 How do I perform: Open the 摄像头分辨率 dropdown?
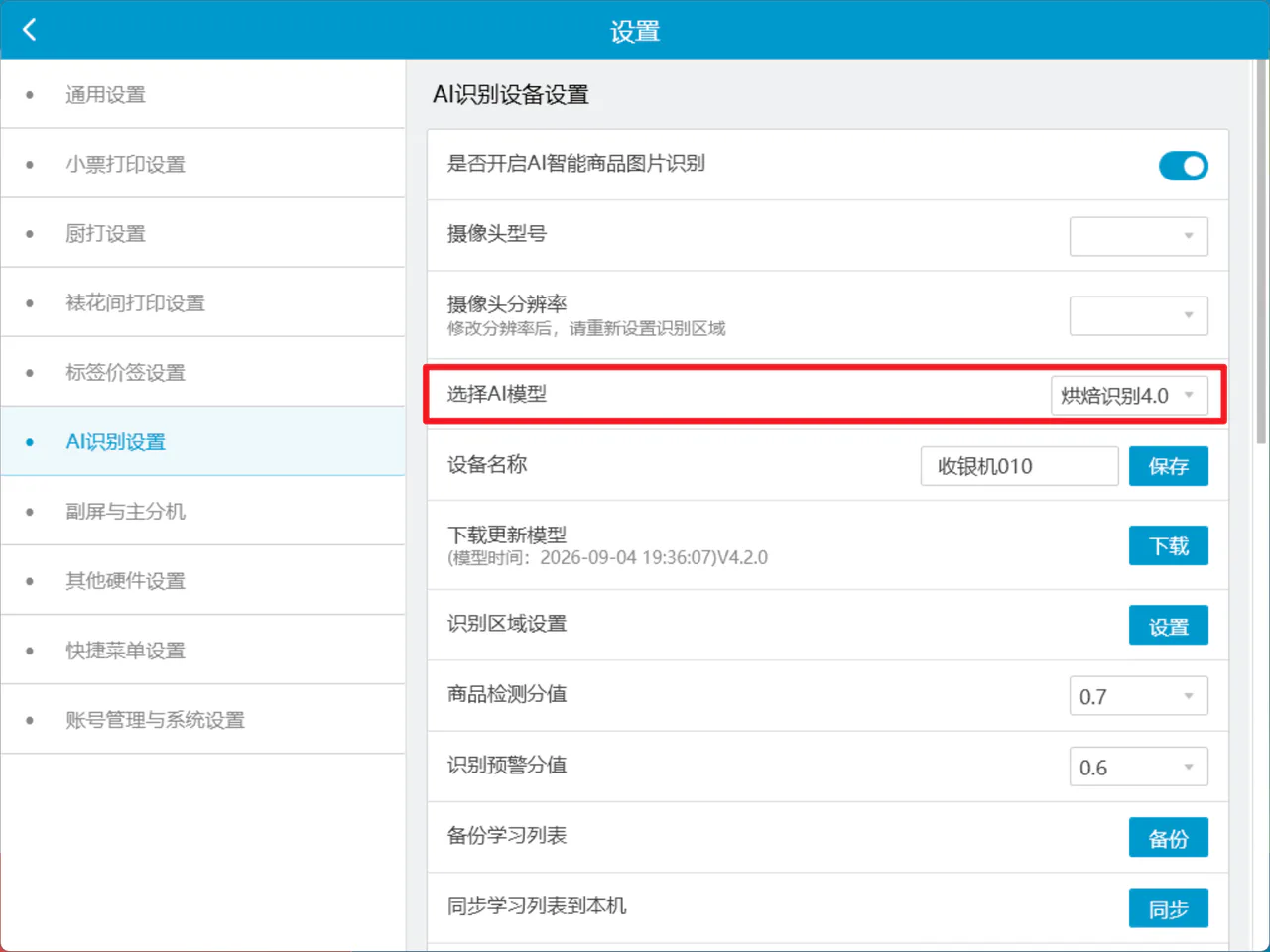(1138, 315)
